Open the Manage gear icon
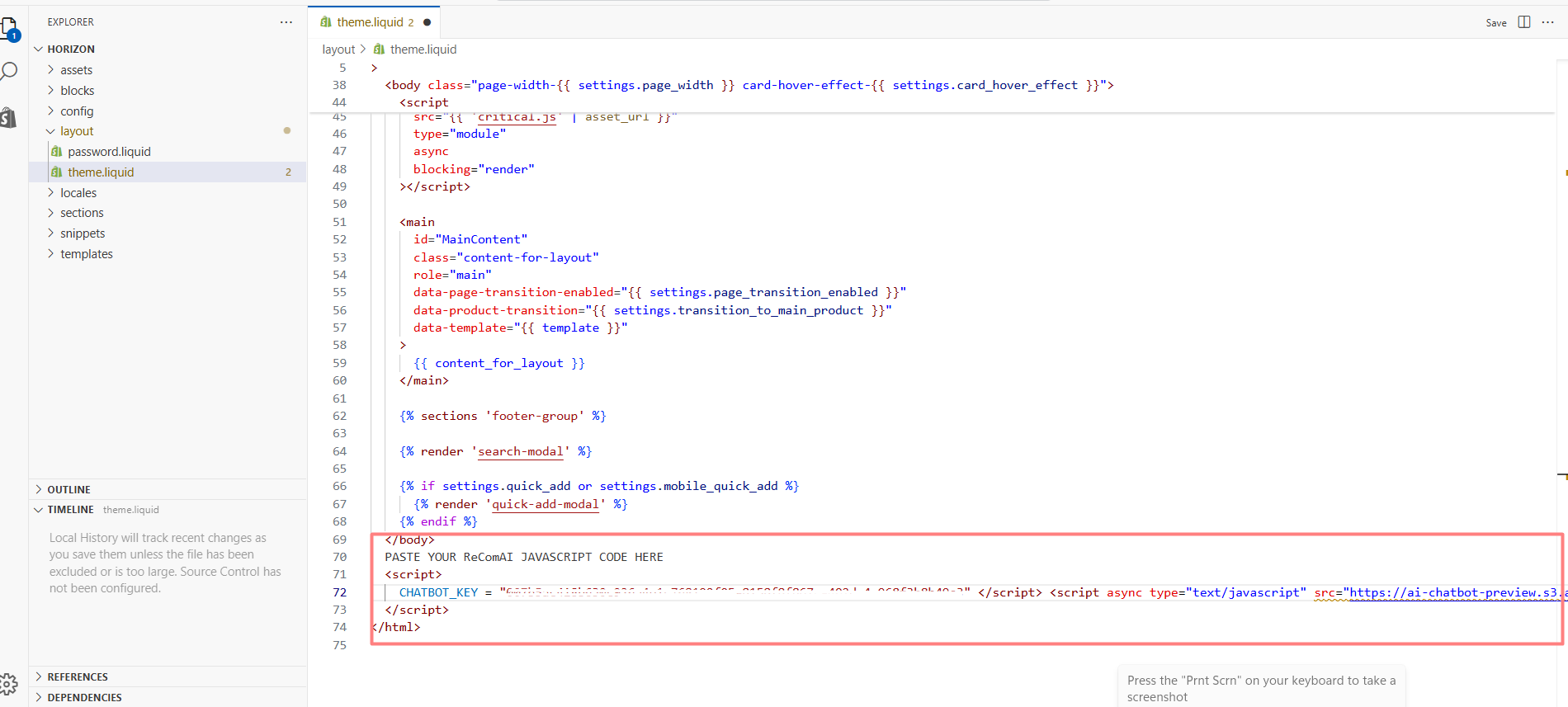Screen dimensions: 1568x707 pos(9,684)
